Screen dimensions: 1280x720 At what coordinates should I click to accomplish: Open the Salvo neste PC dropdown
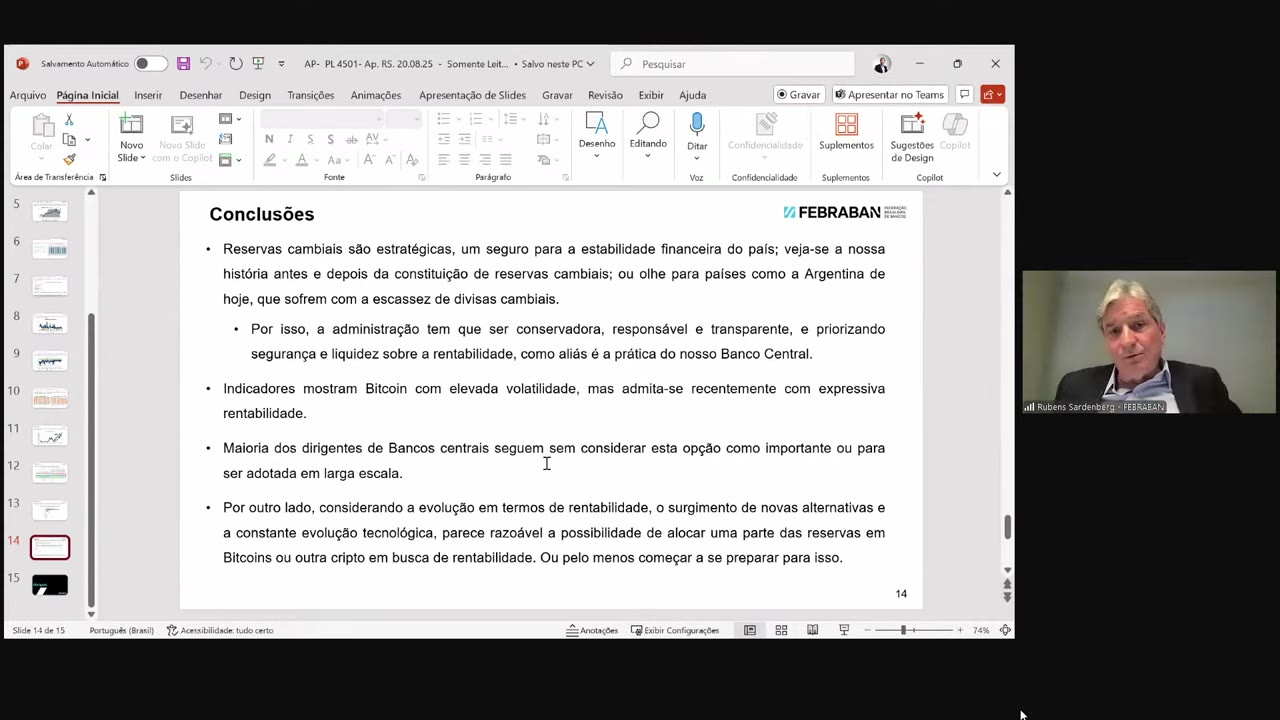[x=558, y=64]
